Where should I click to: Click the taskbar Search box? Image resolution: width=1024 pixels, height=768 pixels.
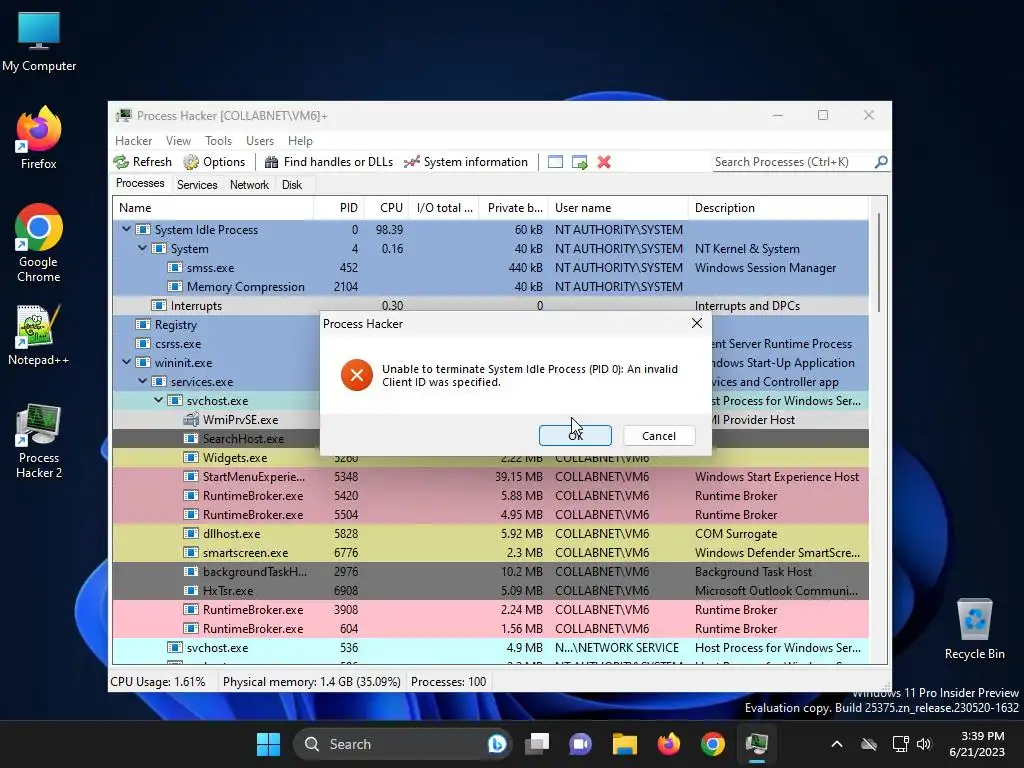pyautogui.click(x=402, y=744)
